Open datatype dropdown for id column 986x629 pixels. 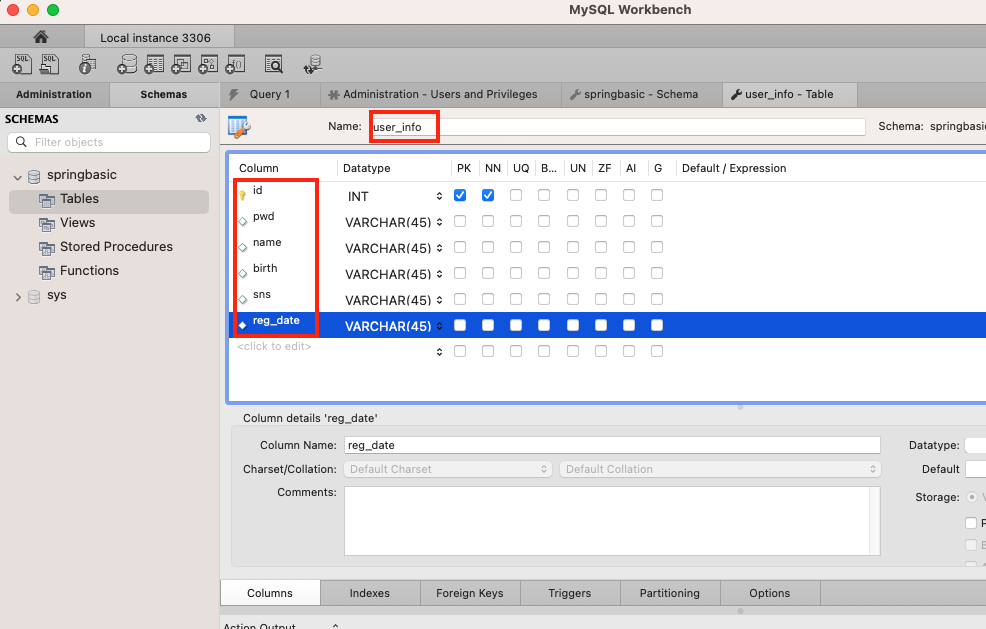click(x=439, y=196)
